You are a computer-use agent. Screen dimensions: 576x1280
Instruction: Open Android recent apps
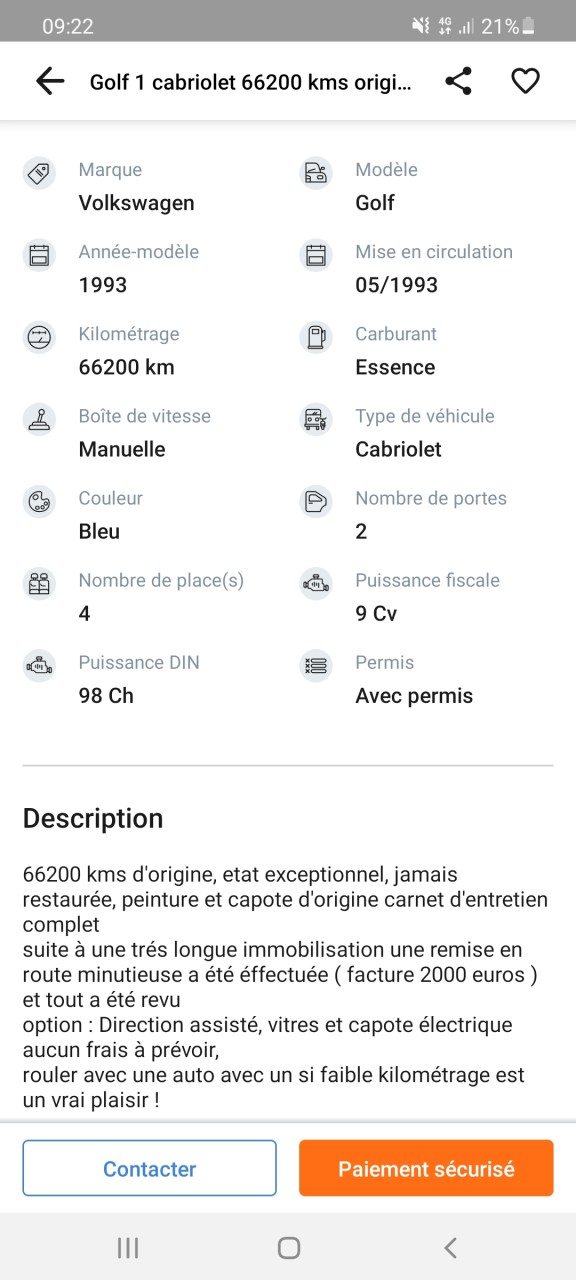coord(127,1247)
